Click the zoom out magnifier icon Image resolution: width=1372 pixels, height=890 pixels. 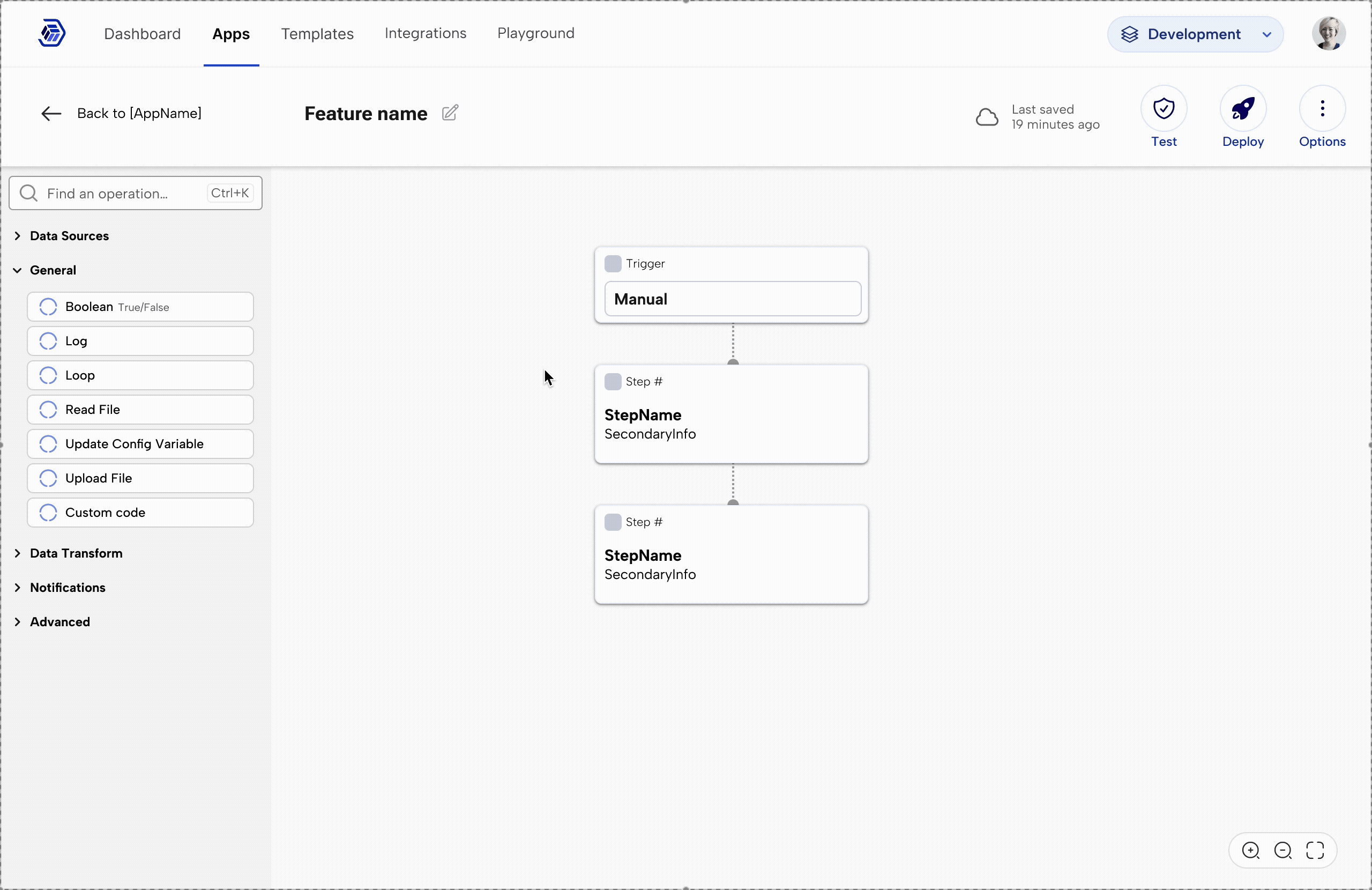click(1282, 850)
